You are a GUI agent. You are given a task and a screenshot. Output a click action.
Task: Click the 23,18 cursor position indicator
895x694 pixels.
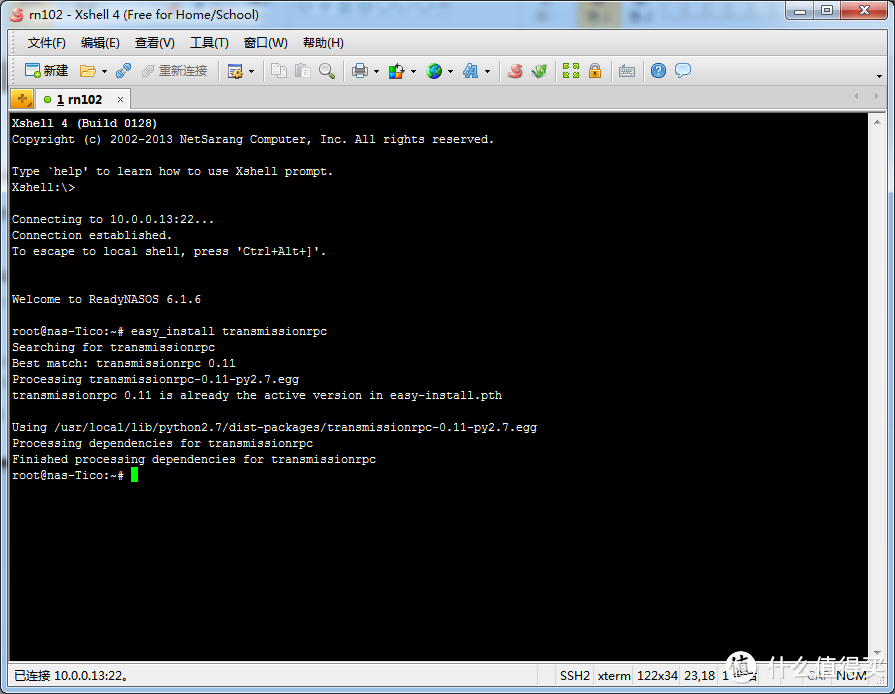point(699,676)
